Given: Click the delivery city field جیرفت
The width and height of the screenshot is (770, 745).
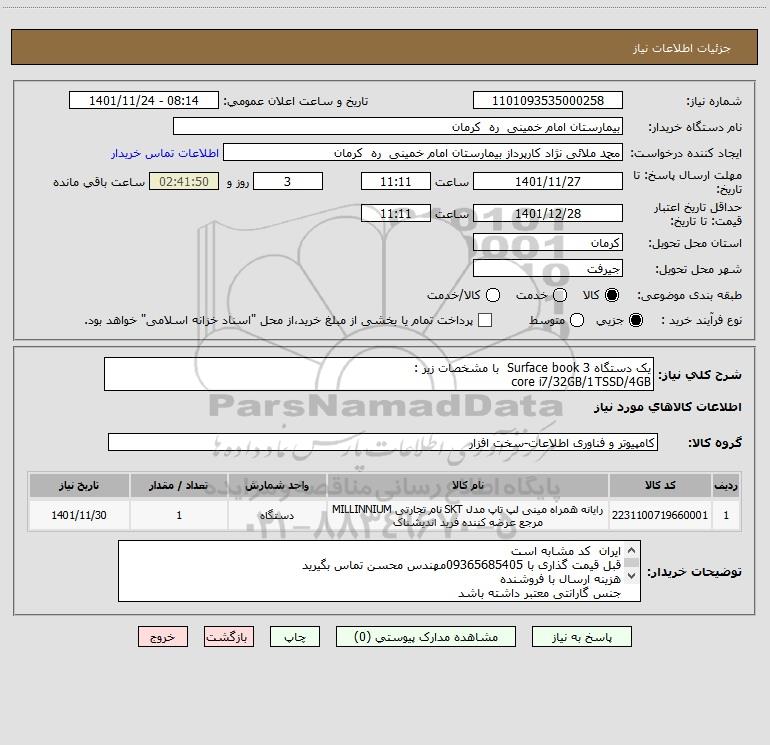Looking at the screenshot, I should (548, 268).
